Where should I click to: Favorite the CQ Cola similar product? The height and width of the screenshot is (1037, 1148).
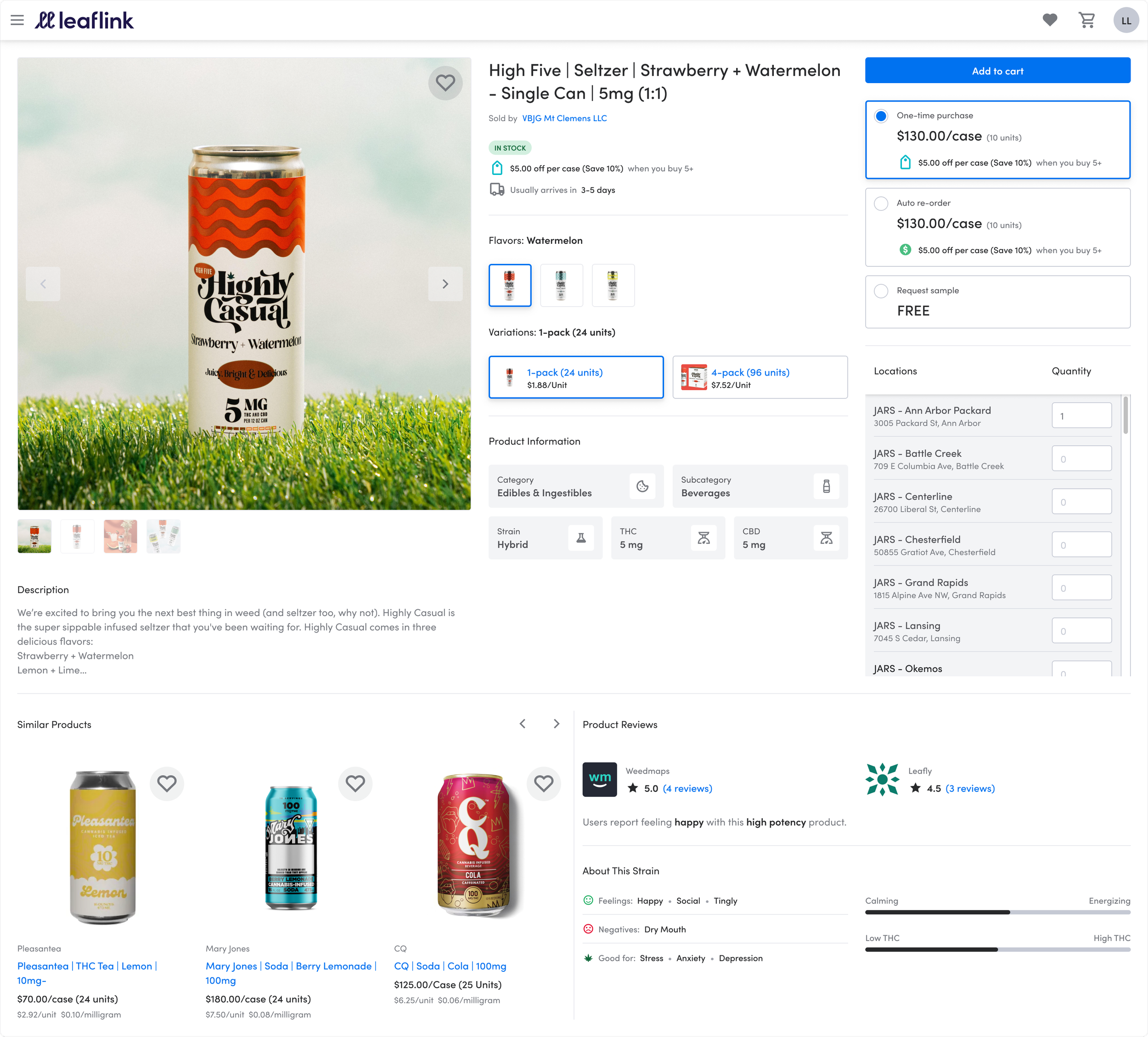point(543,784)
